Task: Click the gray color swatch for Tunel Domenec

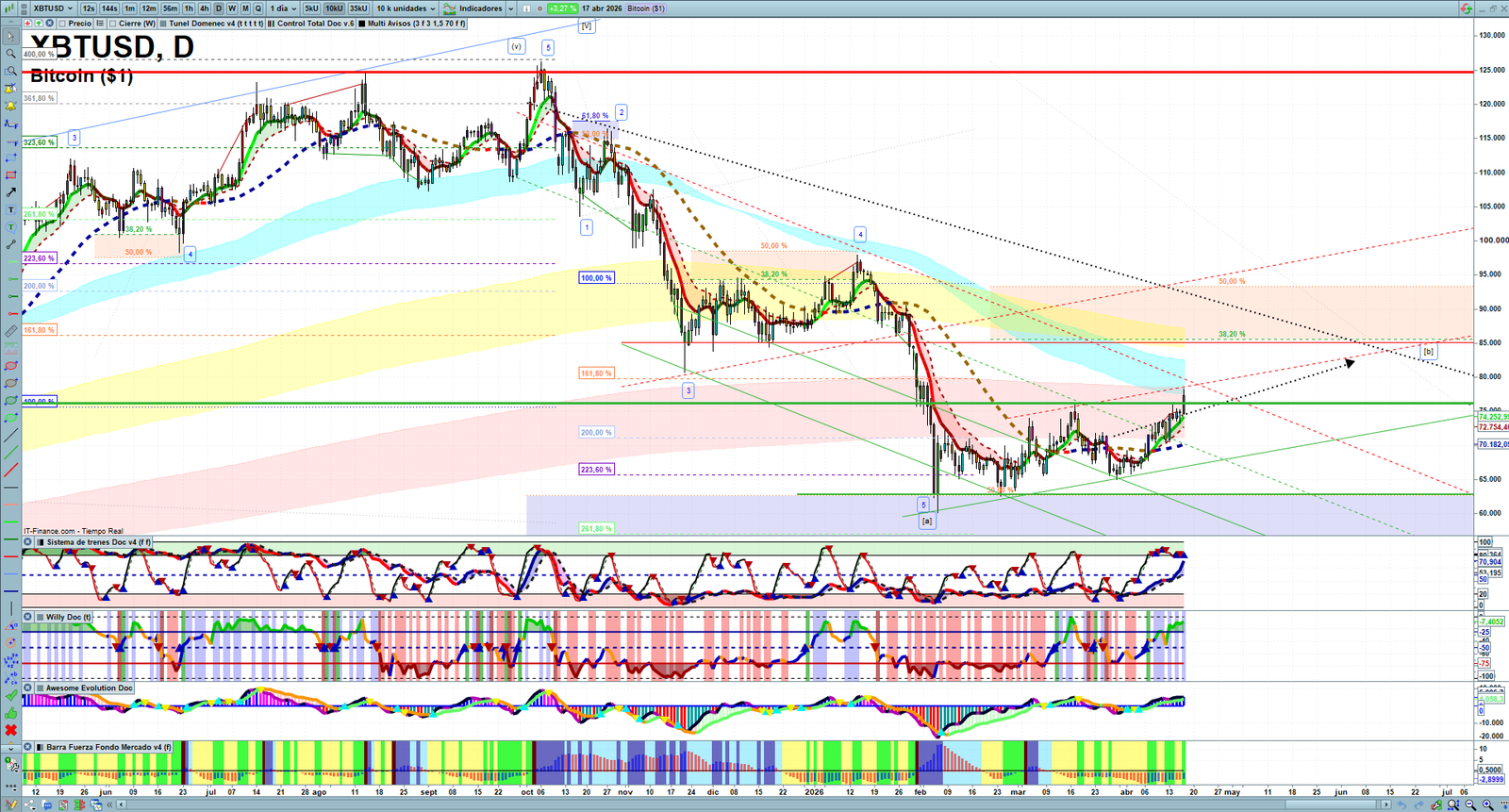Action: point(163,24)
